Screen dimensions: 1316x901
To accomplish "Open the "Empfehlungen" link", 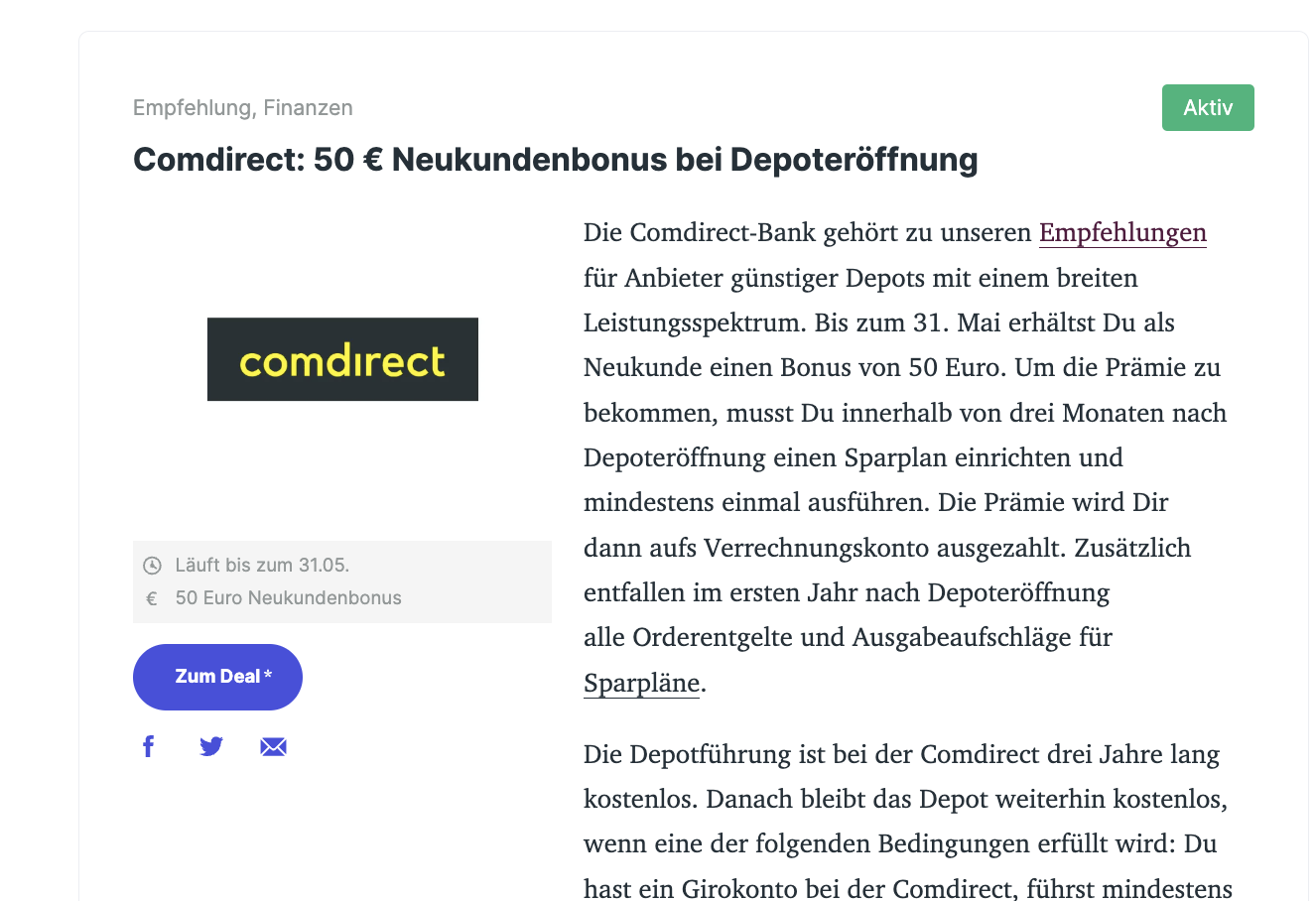I will click(x=1122, y=232).
